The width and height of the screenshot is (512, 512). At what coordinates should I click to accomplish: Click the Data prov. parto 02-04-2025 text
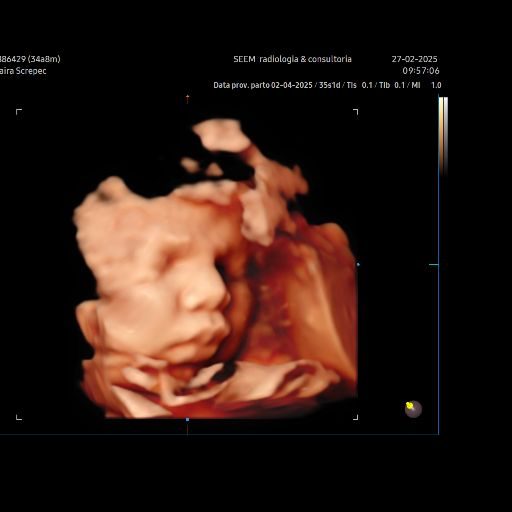pos(263,85)
